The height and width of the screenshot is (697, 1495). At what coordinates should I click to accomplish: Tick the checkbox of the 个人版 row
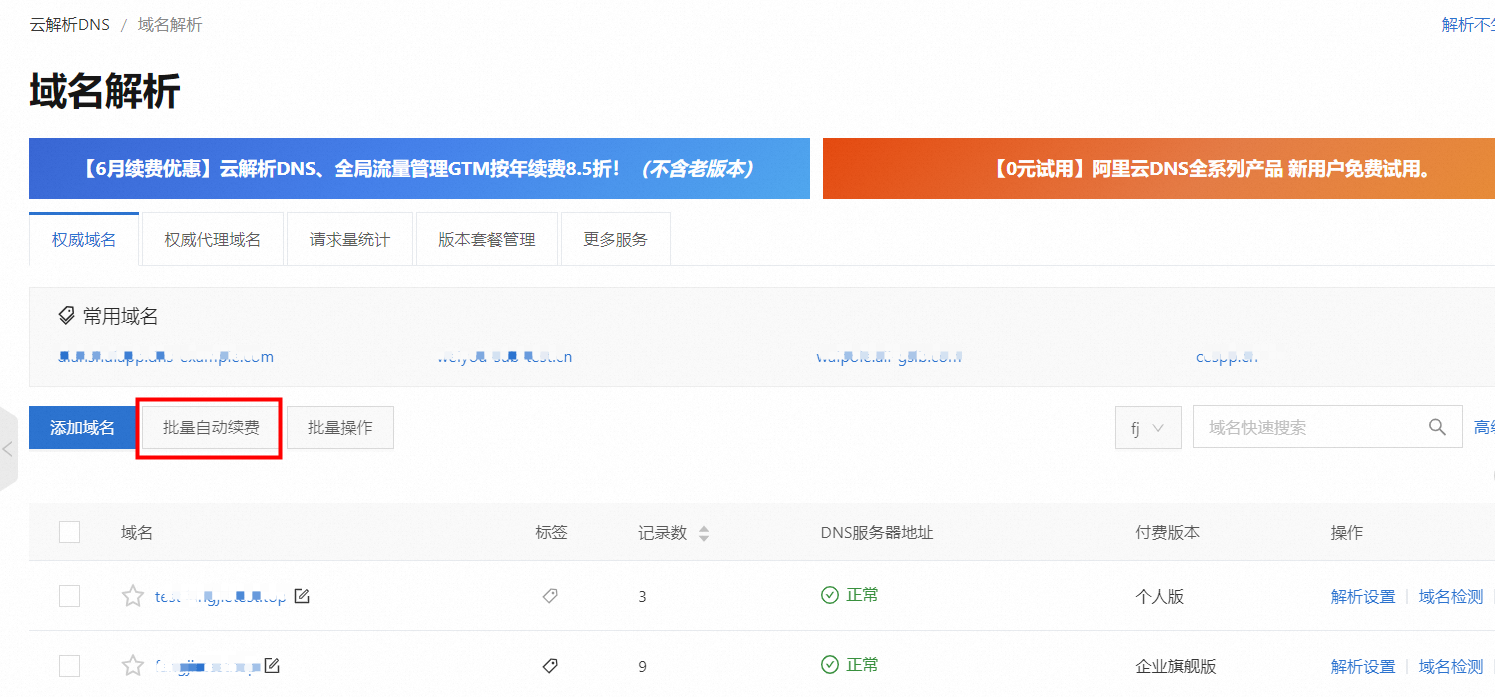coord(69,596)
